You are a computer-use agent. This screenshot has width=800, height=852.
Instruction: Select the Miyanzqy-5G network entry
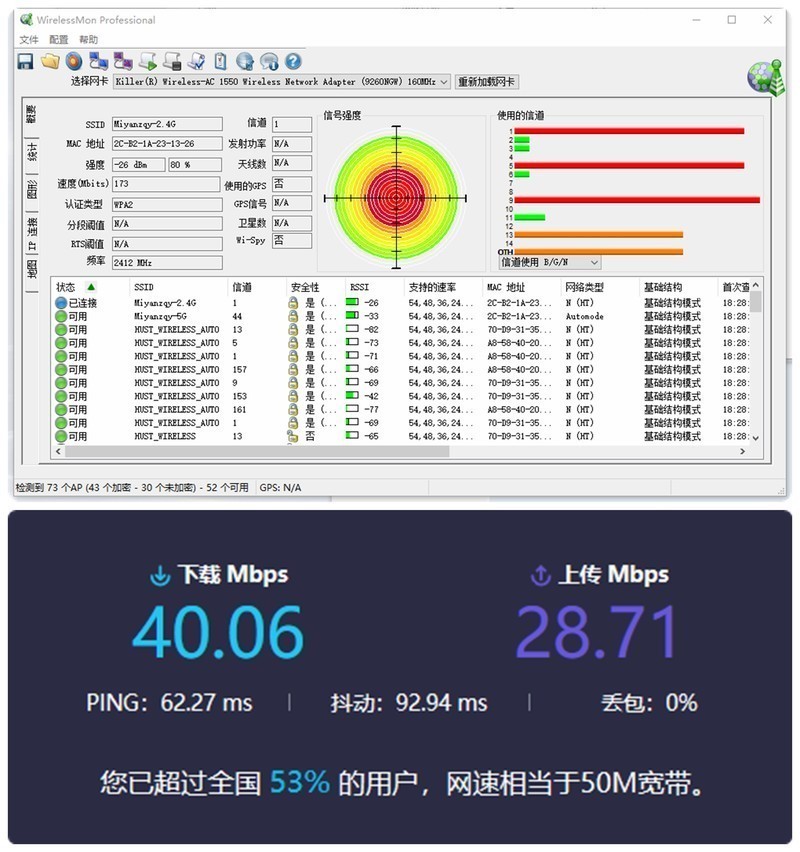point(160,315)
